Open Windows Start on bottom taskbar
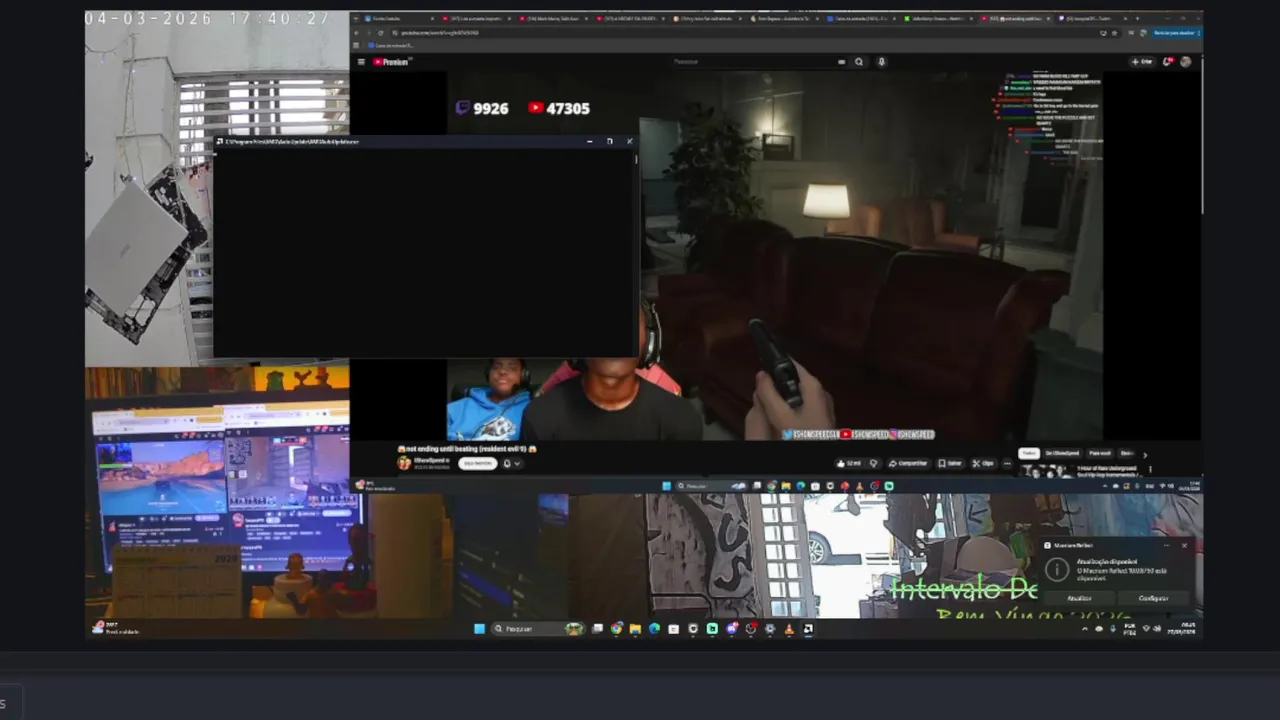The image size is (1280, 720). point(479,628)
